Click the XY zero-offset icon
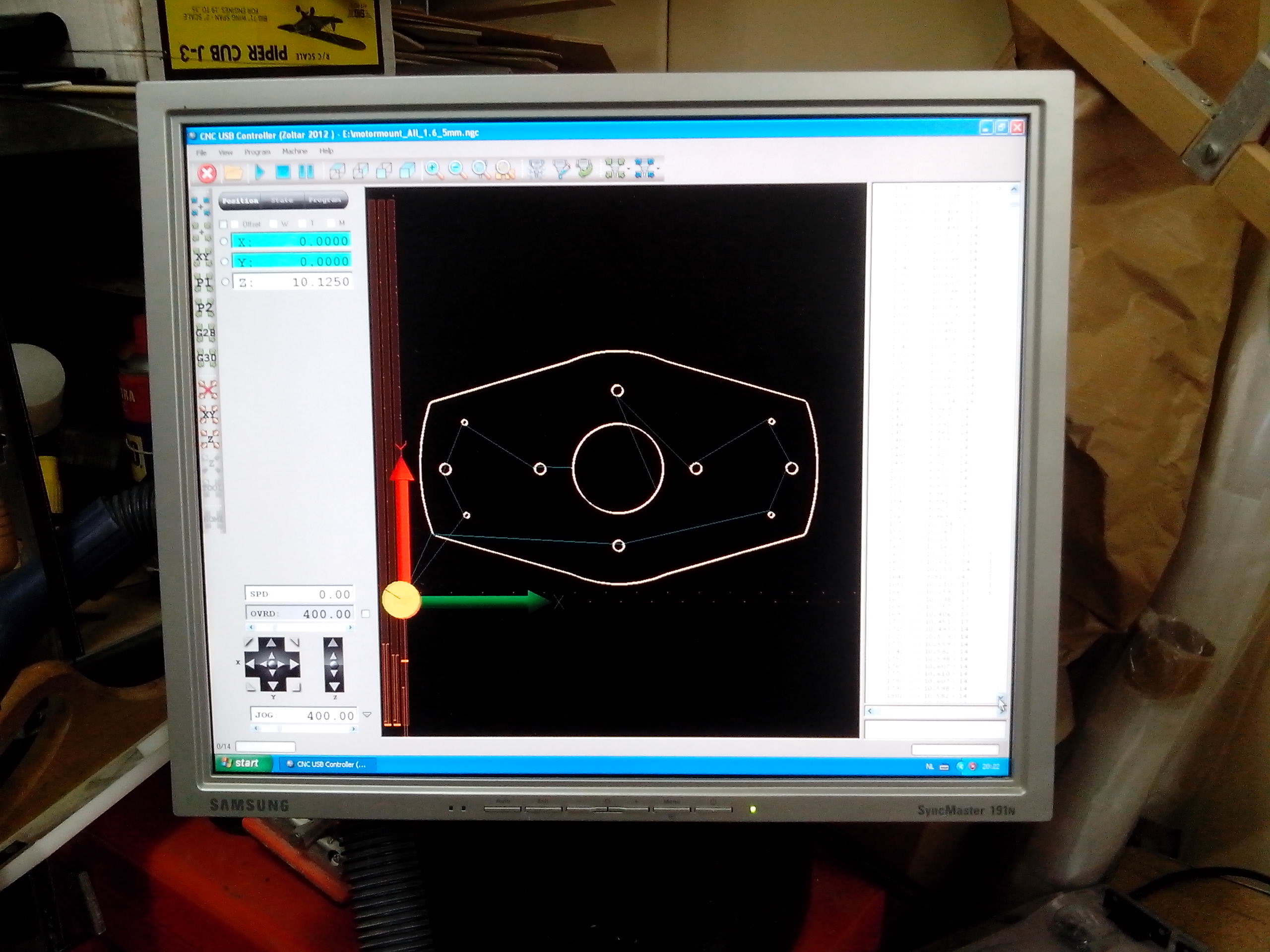1270x952 pixels. pos(208,414)
